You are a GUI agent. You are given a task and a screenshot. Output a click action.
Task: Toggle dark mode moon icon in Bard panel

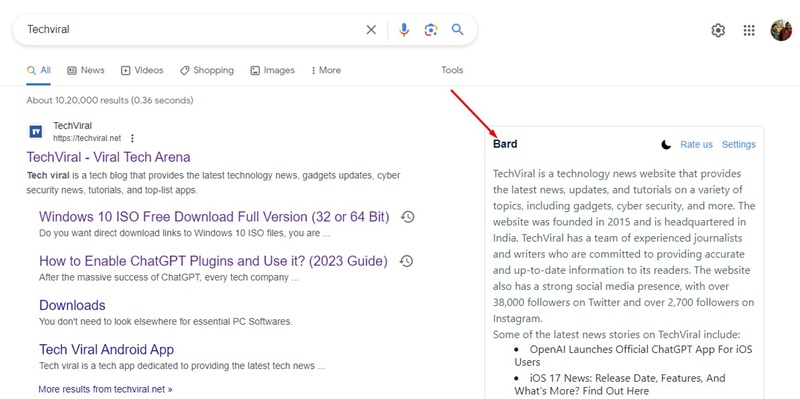click(666, 145)
